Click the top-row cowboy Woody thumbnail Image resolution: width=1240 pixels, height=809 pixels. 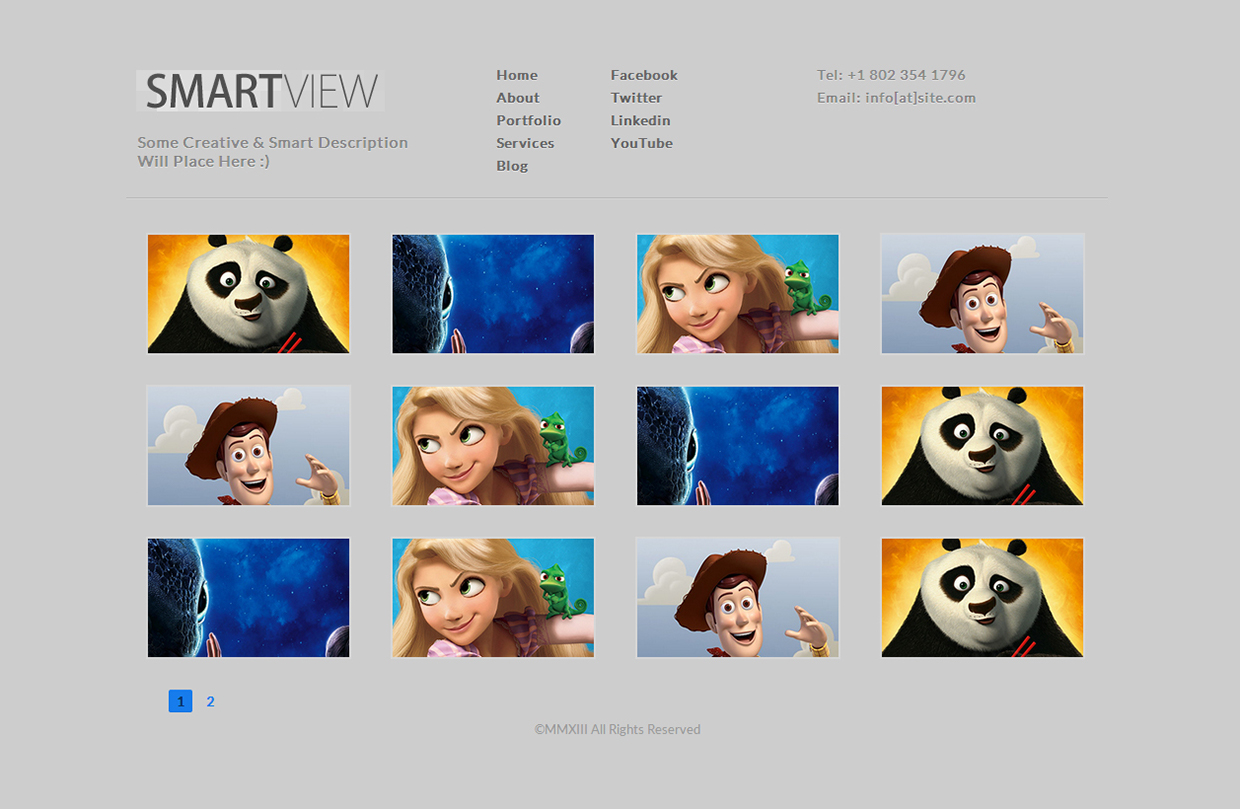pyautogui.click(x=982, y=294)
